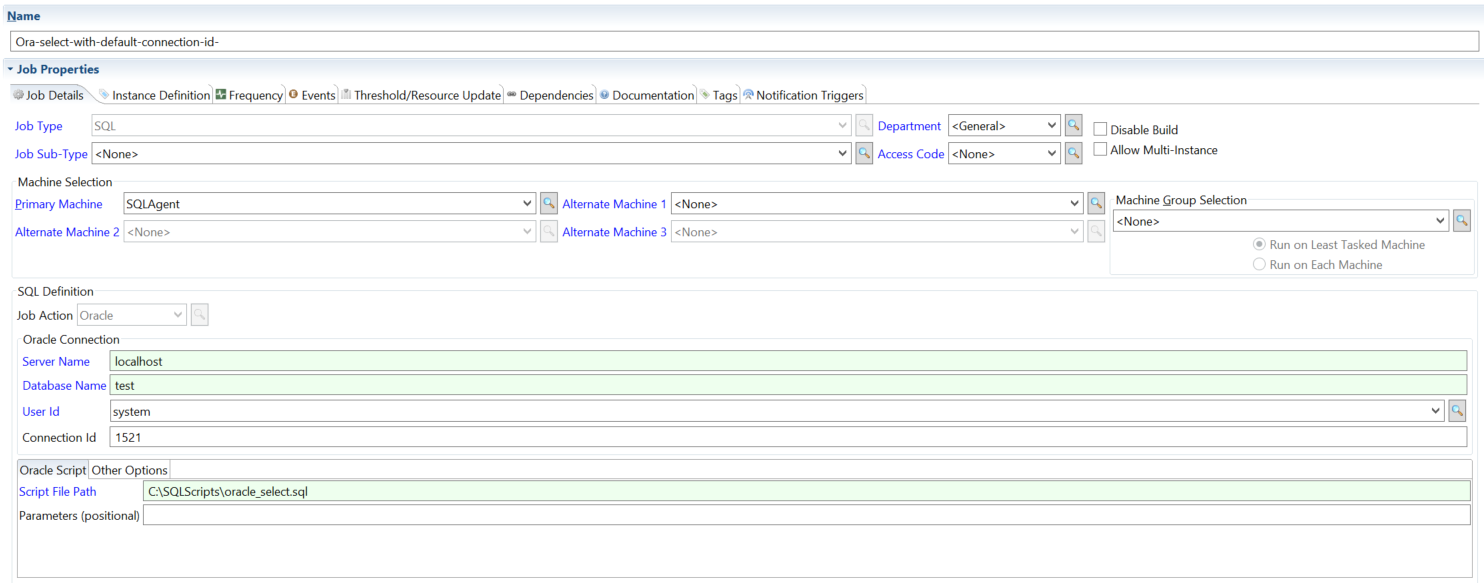1484x583 pixels.
Task: Click the Job Action lookup magnifier
Action: click(x=199, y=315)
